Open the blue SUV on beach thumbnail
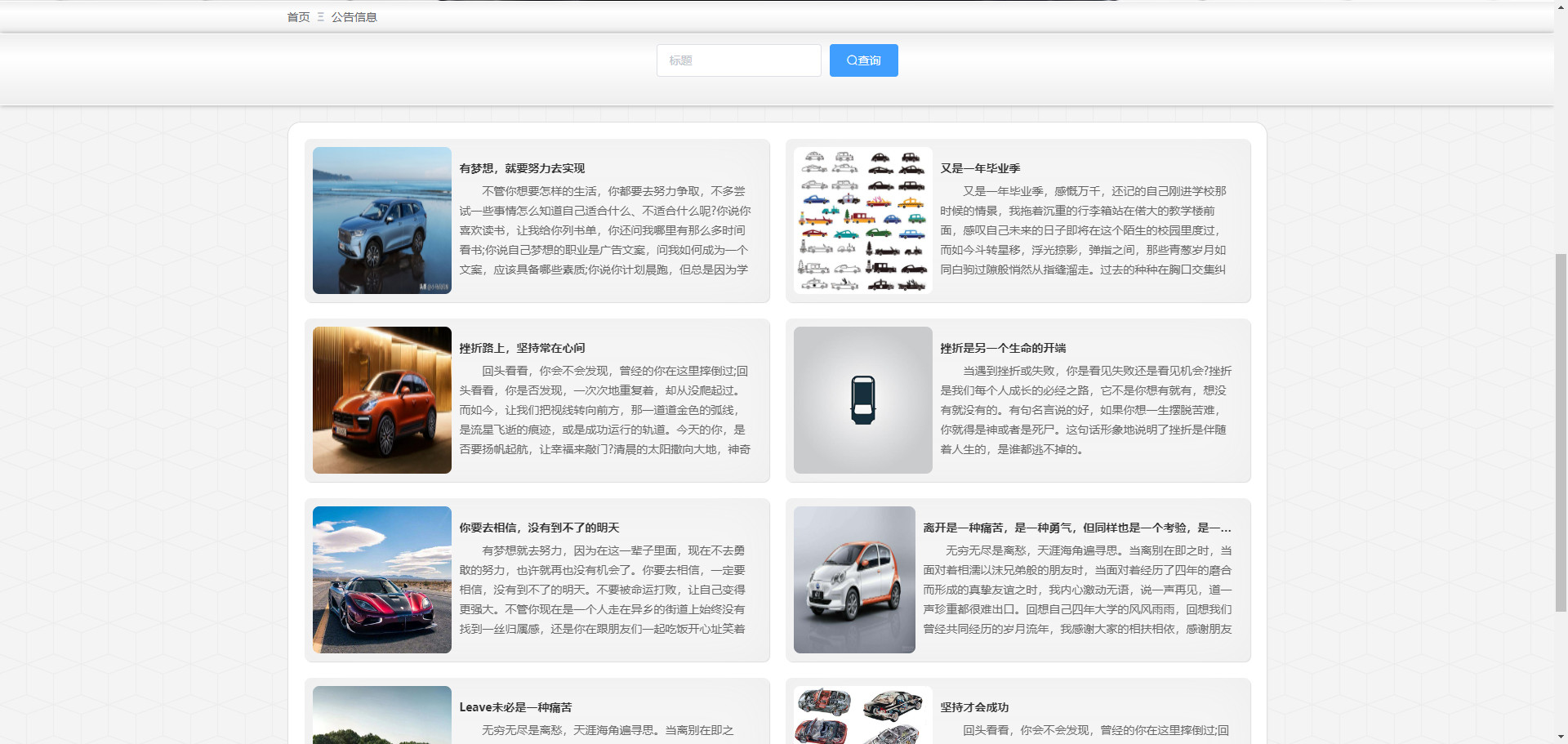 tap(381, 221)
